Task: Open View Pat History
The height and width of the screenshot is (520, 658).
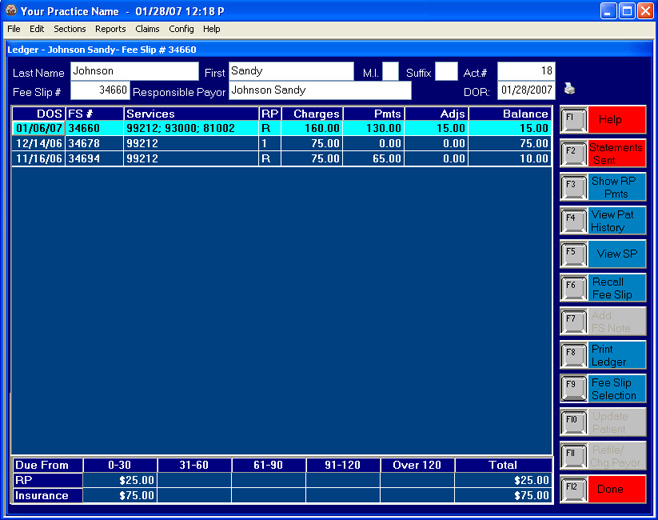Action: coord(616,221)
